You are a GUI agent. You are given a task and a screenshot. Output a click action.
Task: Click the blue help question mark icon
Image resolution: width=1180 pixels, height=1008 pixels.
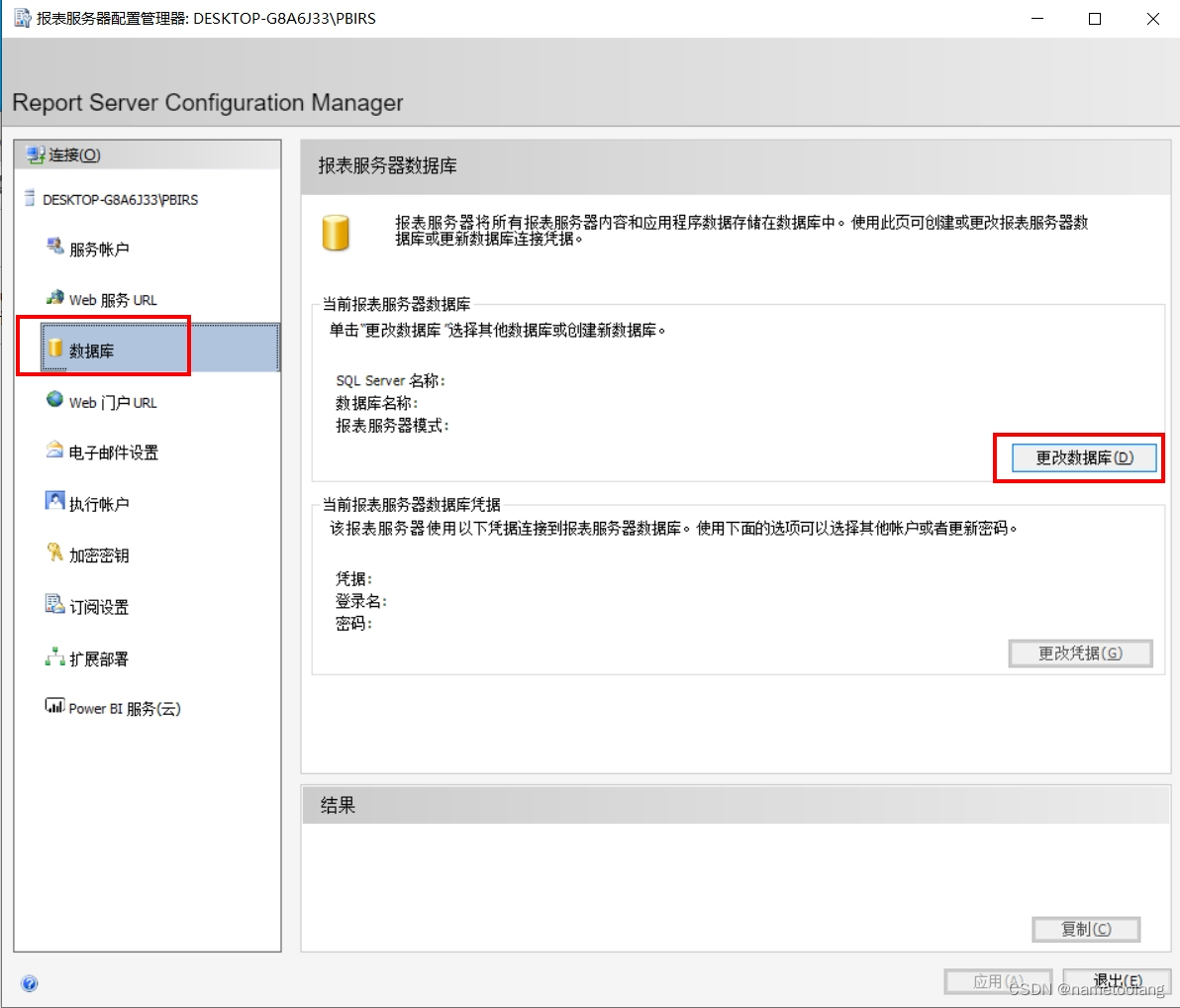tap(30, 983)
